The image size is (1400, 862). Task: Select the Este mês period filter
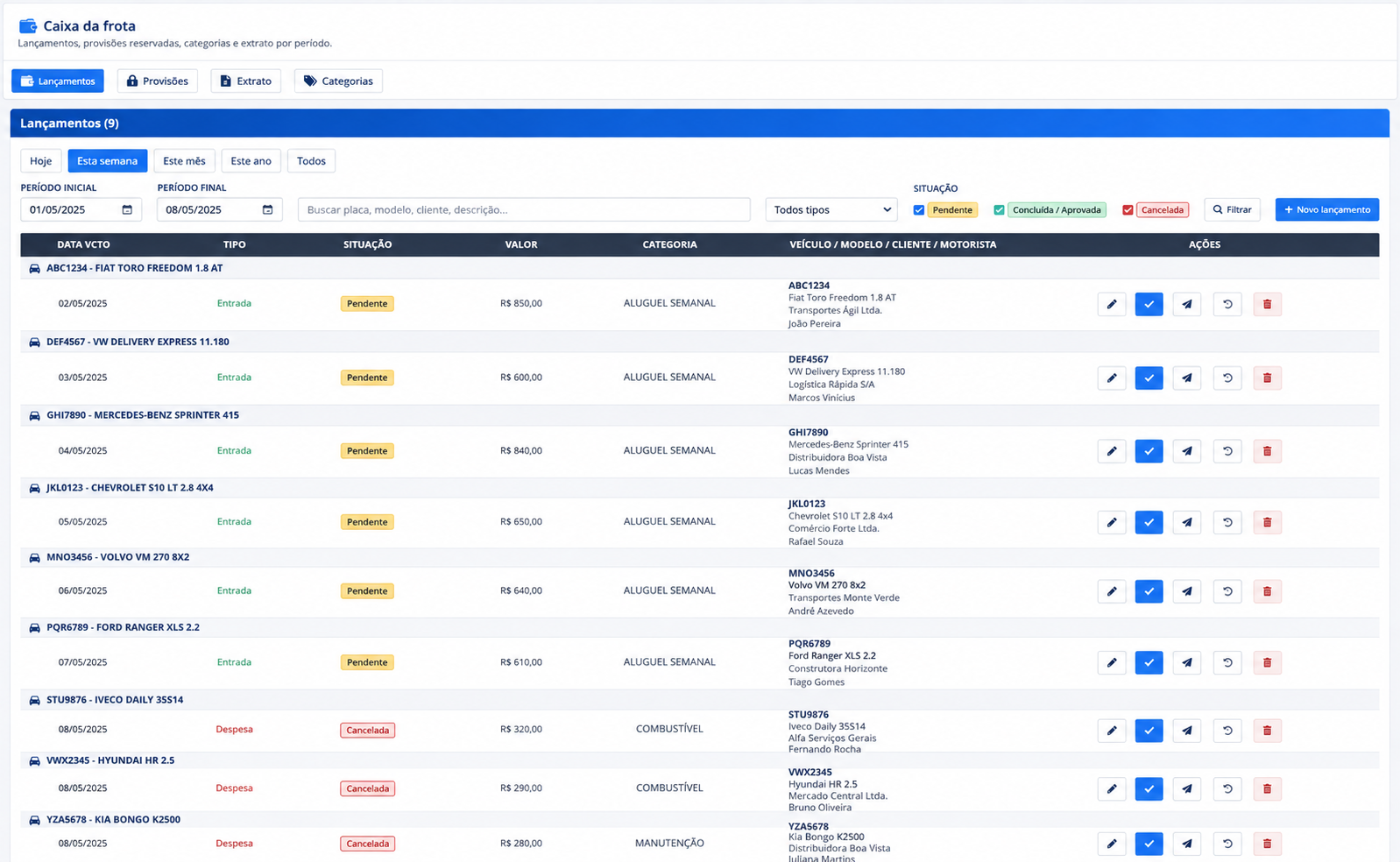click(x=184, y=161)
